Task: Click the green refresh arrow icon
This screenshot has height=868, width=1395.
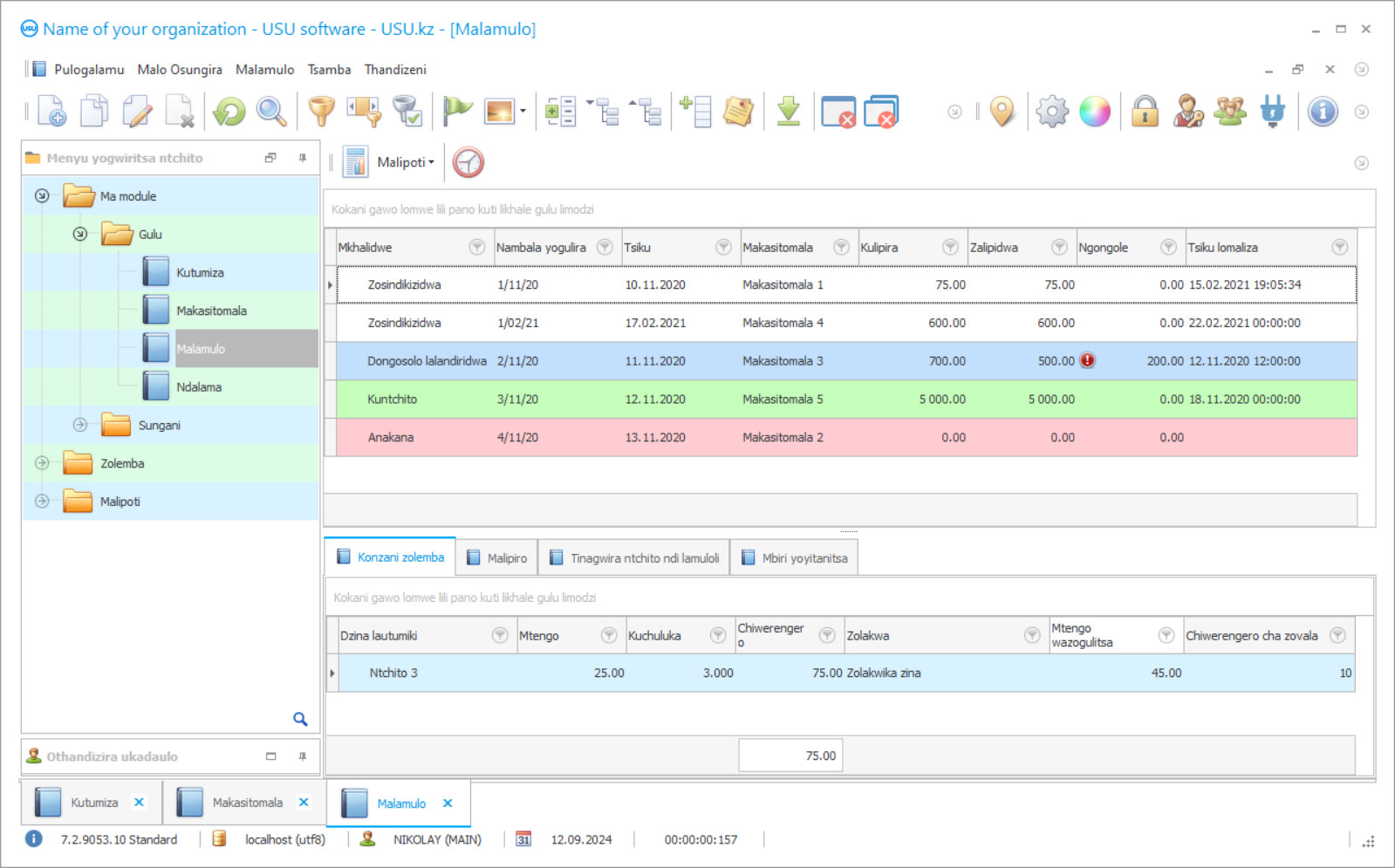Action: (x=229, y=112)
